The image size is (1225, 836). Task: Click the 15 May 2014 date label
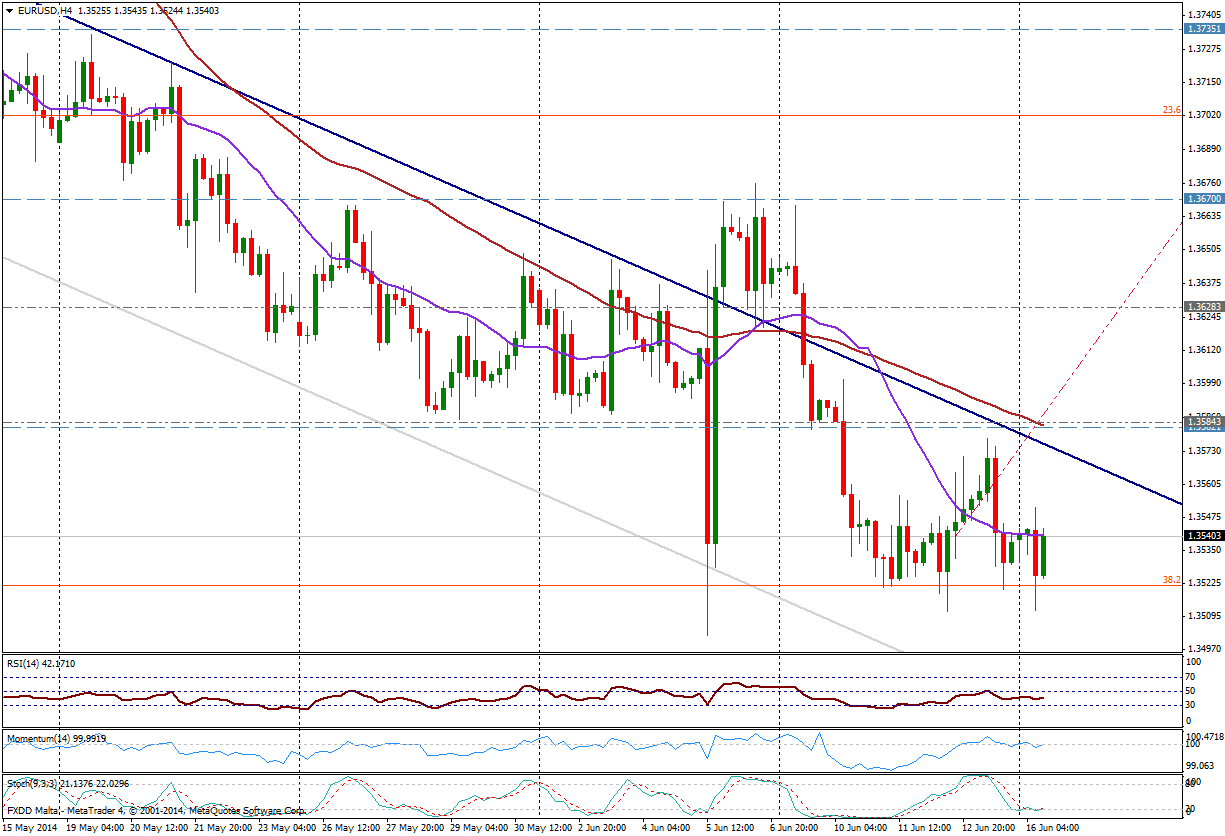[x=30, y=828]
